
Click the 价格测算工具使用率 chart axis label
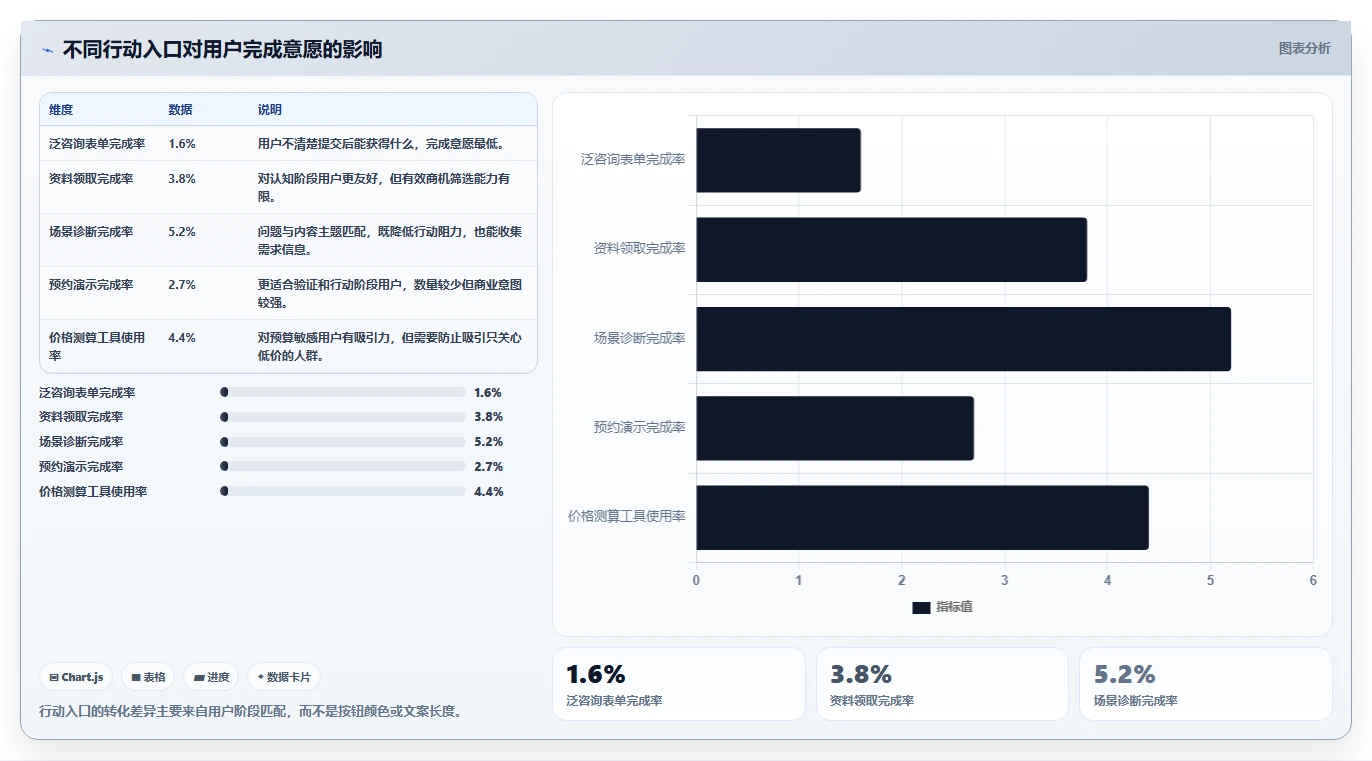click(627, 517)
